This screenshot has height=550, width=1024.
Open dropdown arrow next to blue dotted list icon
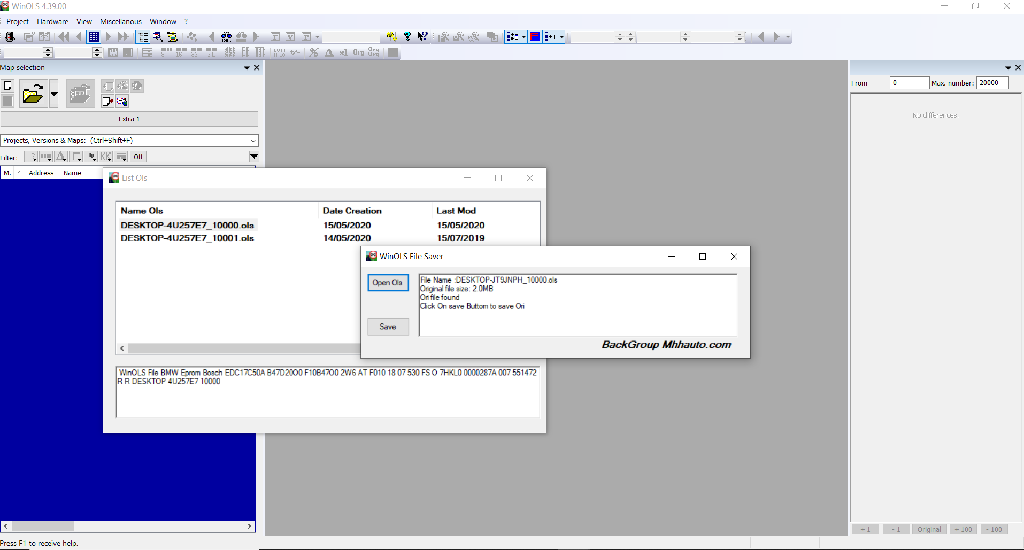524,37
